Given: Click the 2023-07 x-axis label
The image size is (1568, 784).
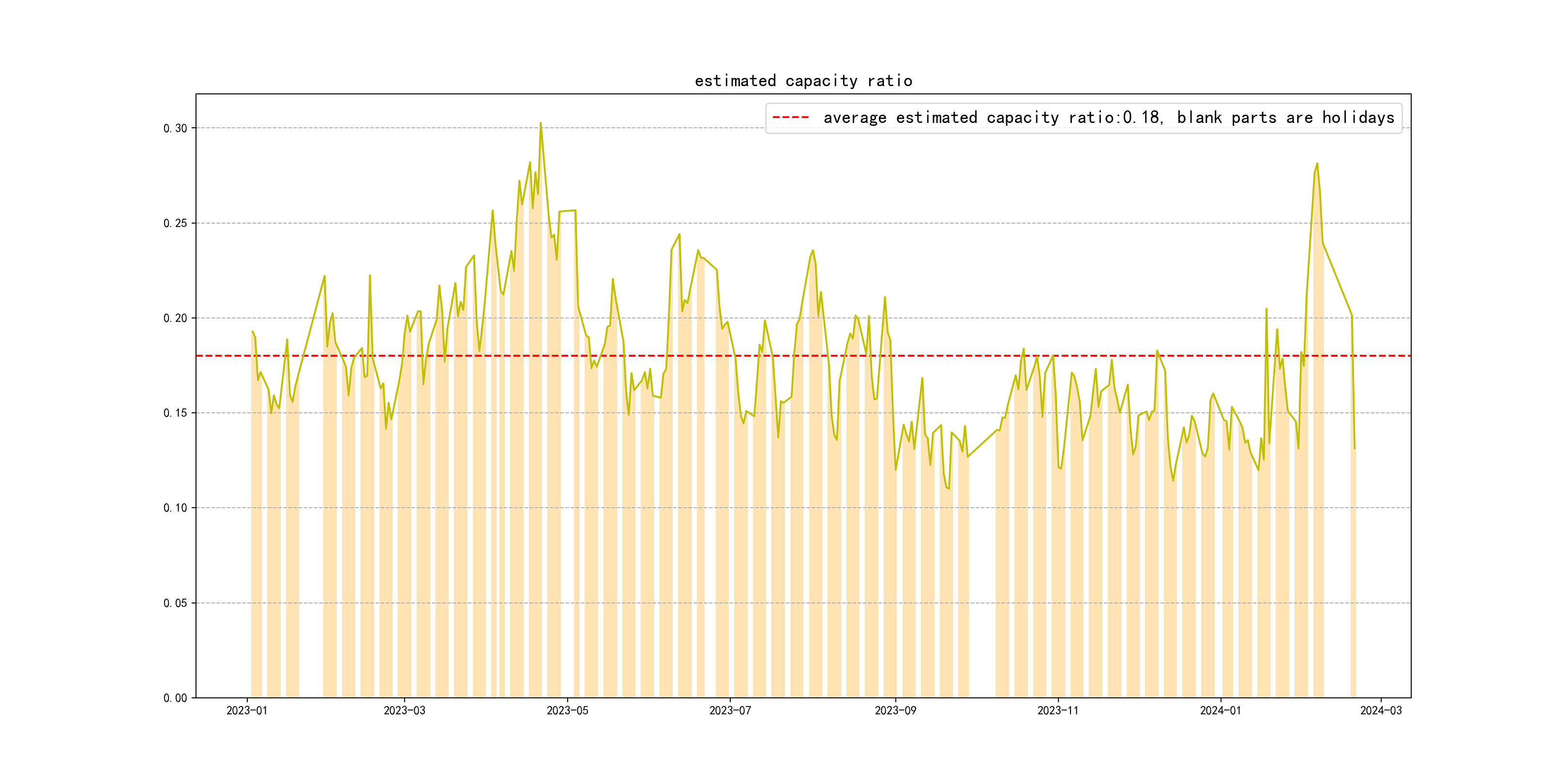Looking at the screenshot, I should (x=730, y=710).
